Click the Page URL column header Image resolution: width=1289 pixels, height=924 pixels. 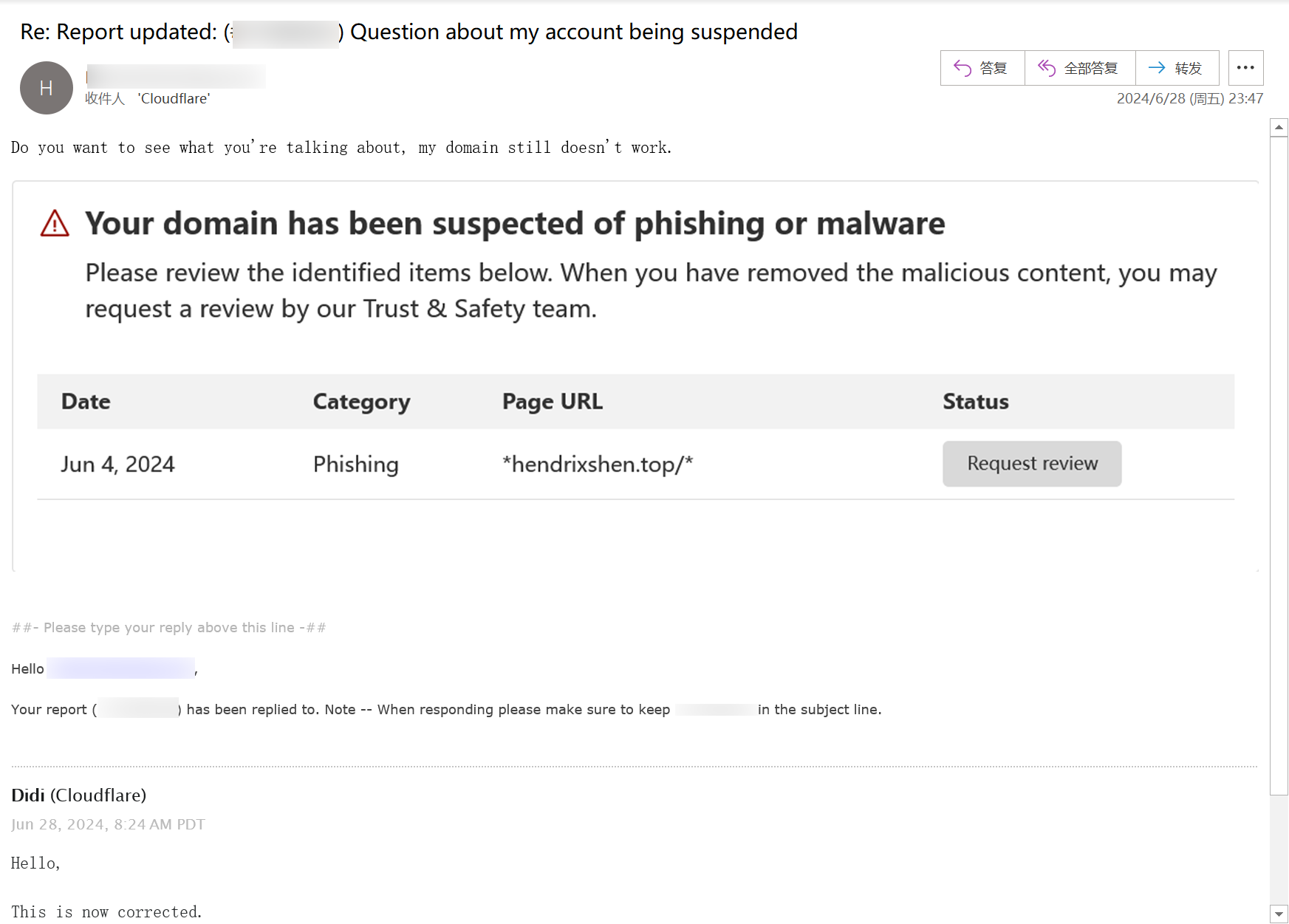coord(552,402)
